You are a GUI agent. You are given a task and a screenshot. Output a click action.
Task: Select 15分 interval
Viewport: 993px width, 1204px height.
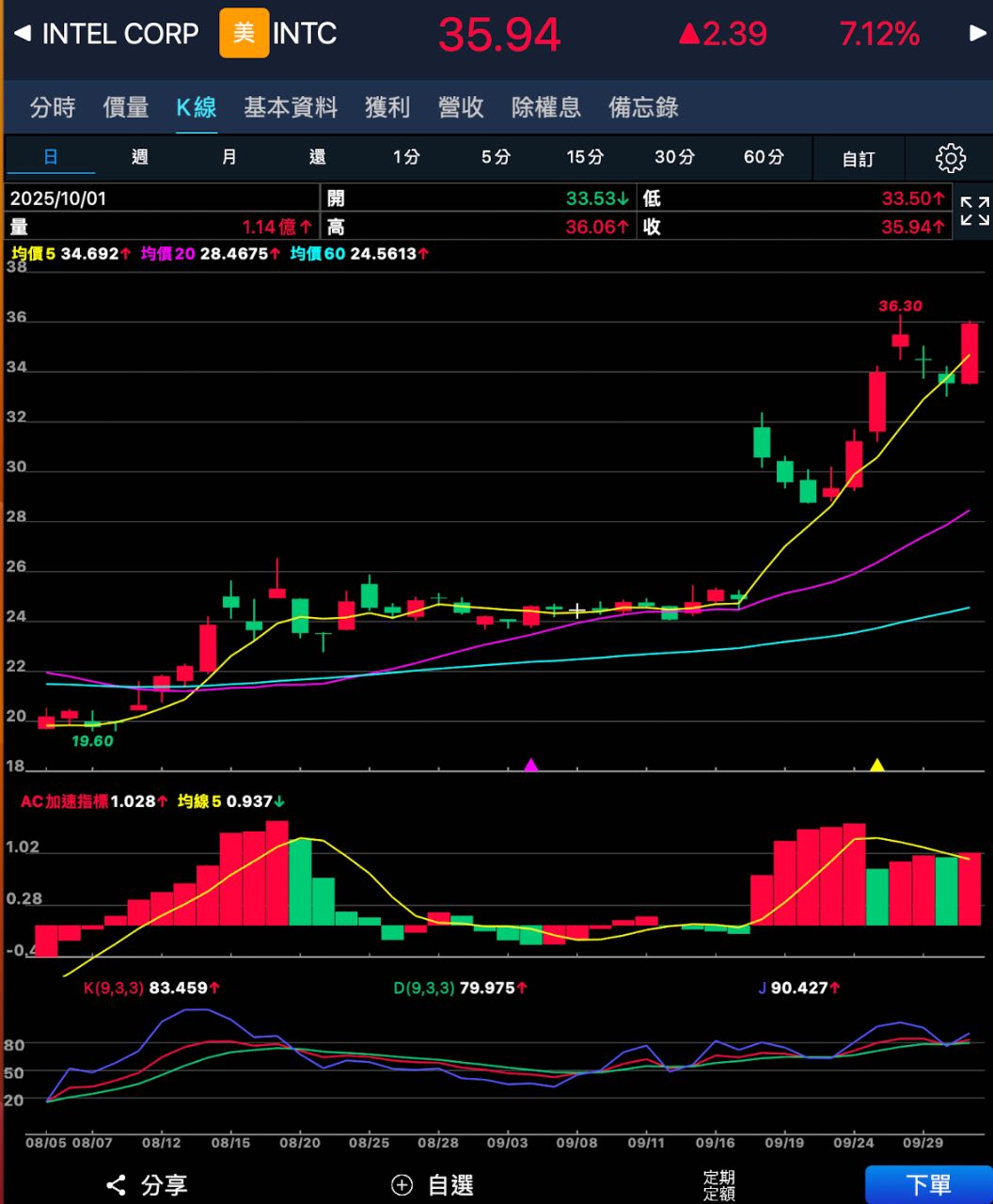point(585,157)
